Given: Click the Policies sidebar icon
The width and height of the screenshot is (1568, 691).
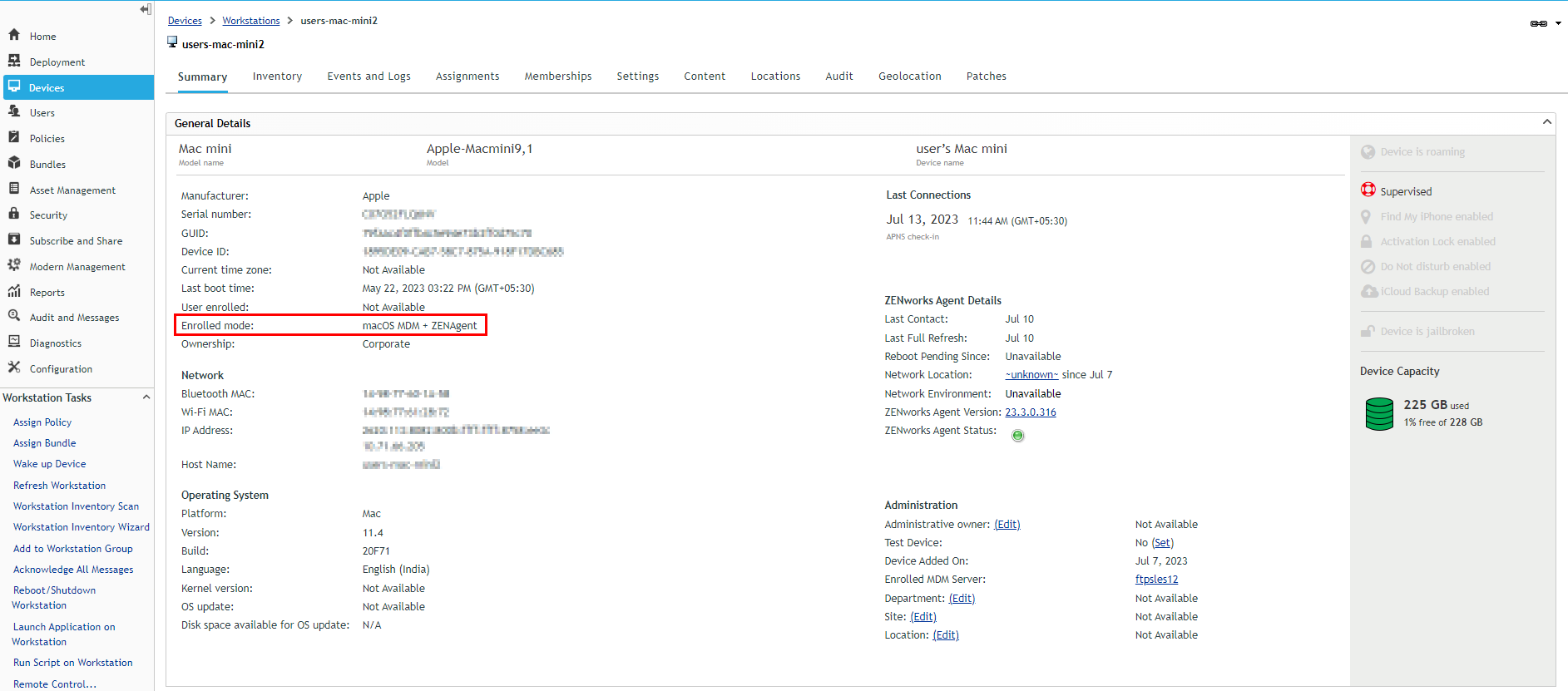Looking at the screenshot, I should (14, 137).
